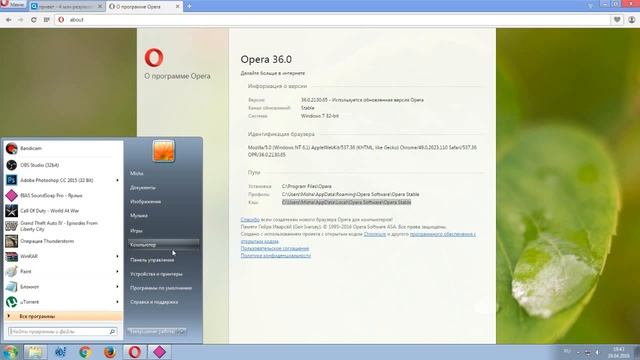Image resolution: width=640 pixels, height=360 pixels.
Task: Open Политика конфиденциальности link
Action: (x=276, y=256)
